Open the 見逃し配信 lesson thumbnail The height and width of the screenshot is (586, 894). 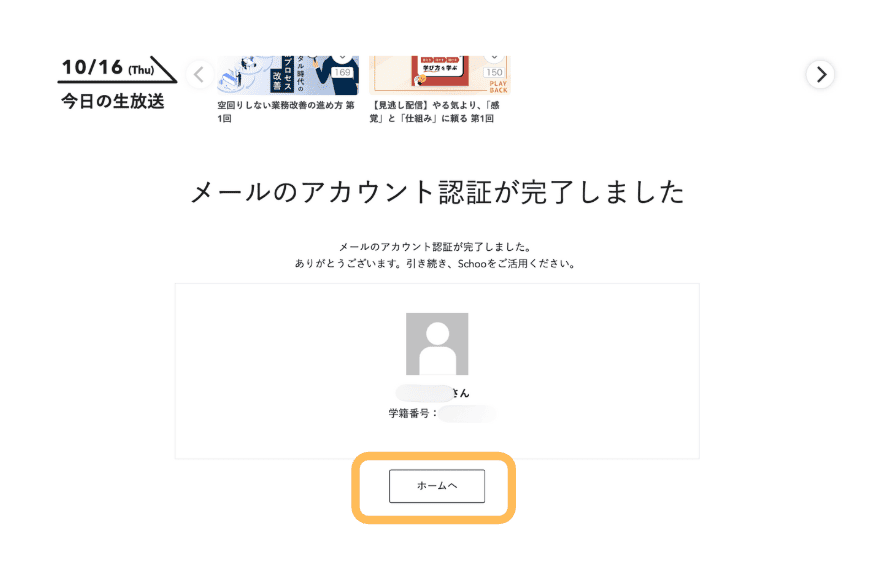click(440, 75)
